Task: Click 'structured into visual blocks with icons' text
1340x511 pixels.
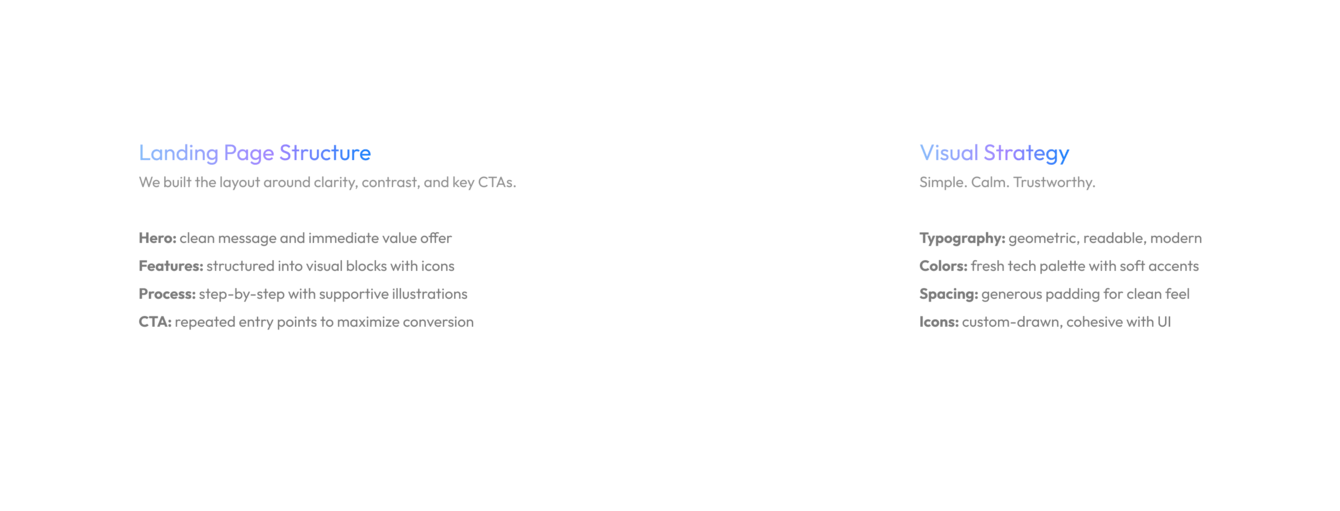Action: [x=330, y=266]
